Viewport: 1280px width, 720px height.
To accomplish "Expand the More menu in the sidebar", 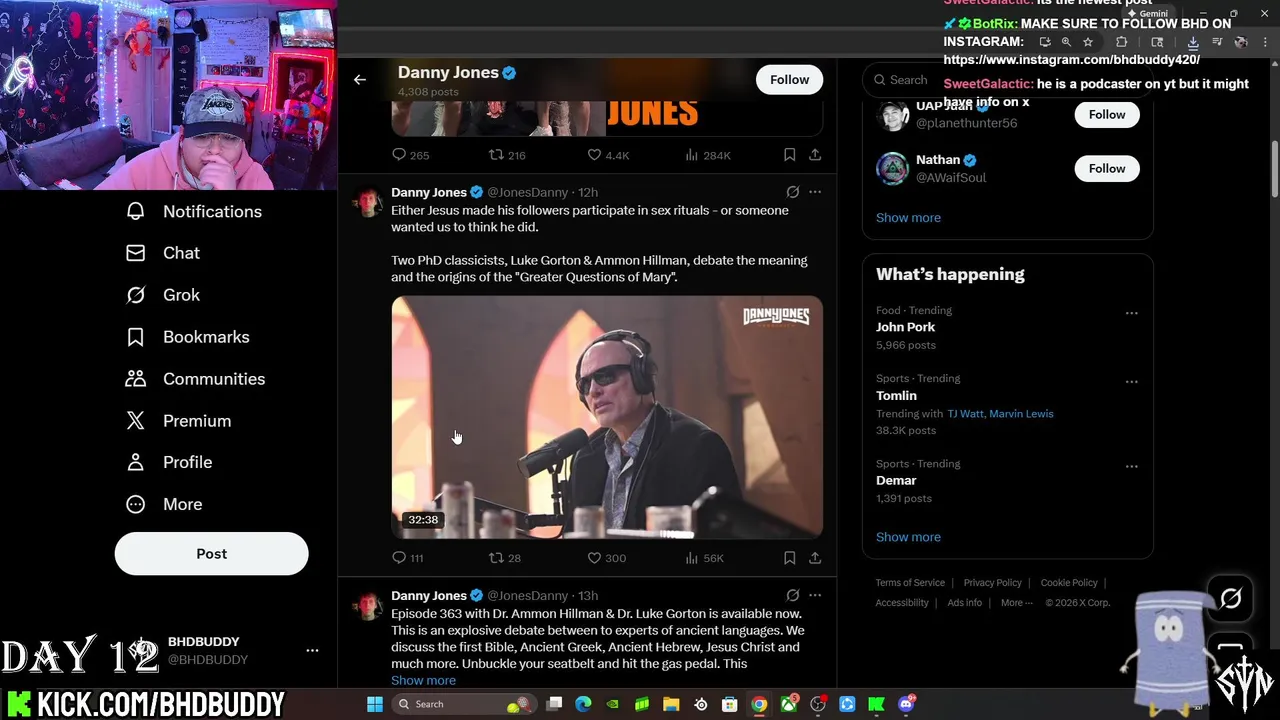I will (x=164, y=504).
